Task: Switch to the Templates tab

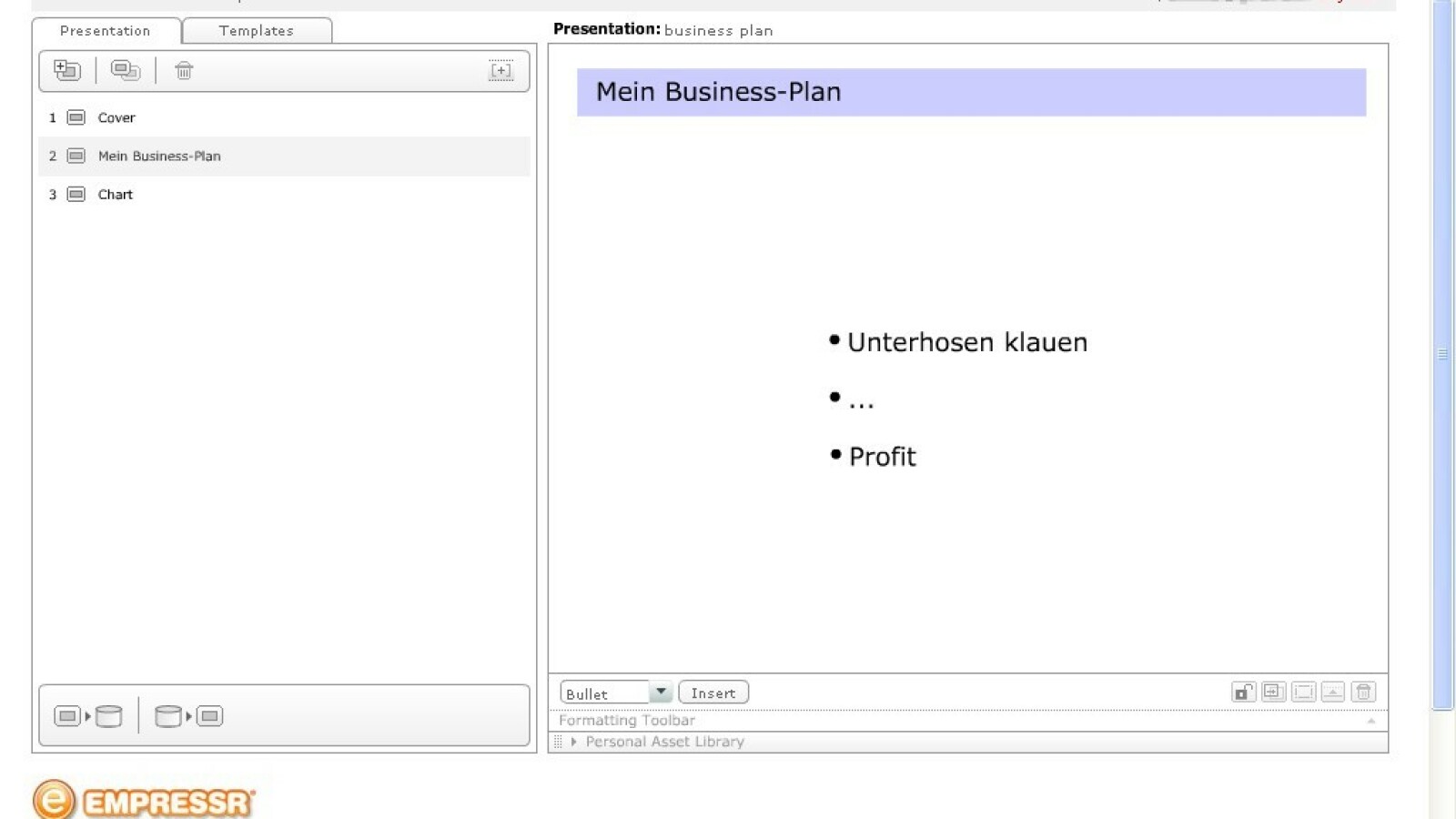Action: coord(257,31)
